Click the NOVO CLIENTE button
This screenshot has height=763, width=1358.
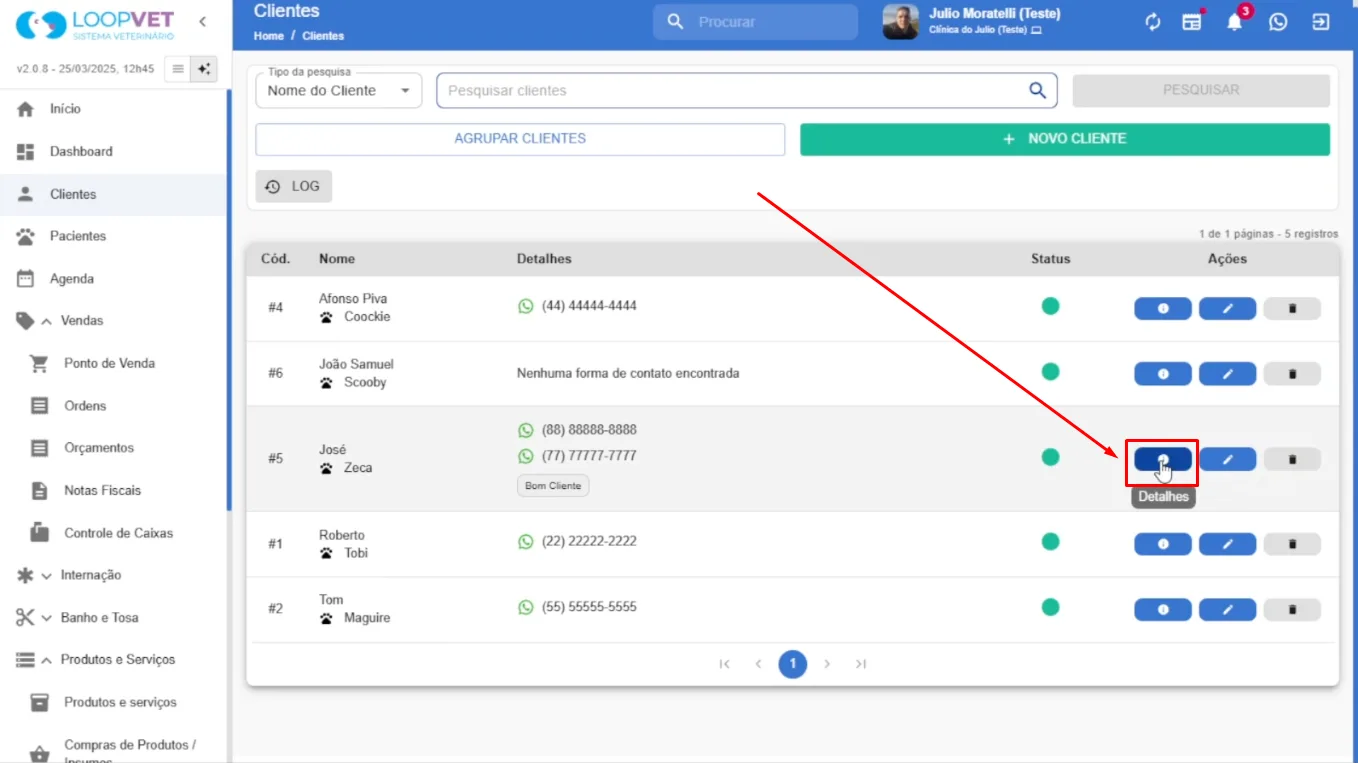pos(1065,139)
